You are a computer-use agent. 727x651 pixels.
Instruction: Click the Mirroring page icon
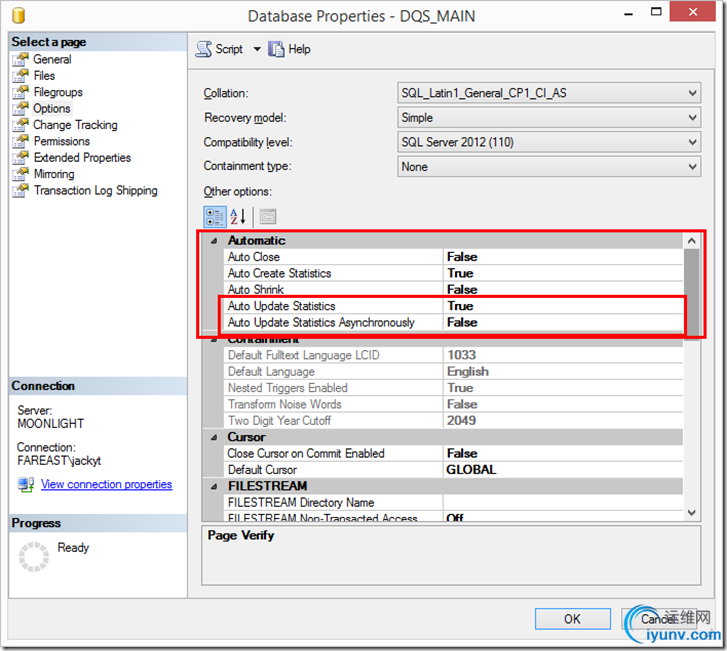[x=20, y=174]
